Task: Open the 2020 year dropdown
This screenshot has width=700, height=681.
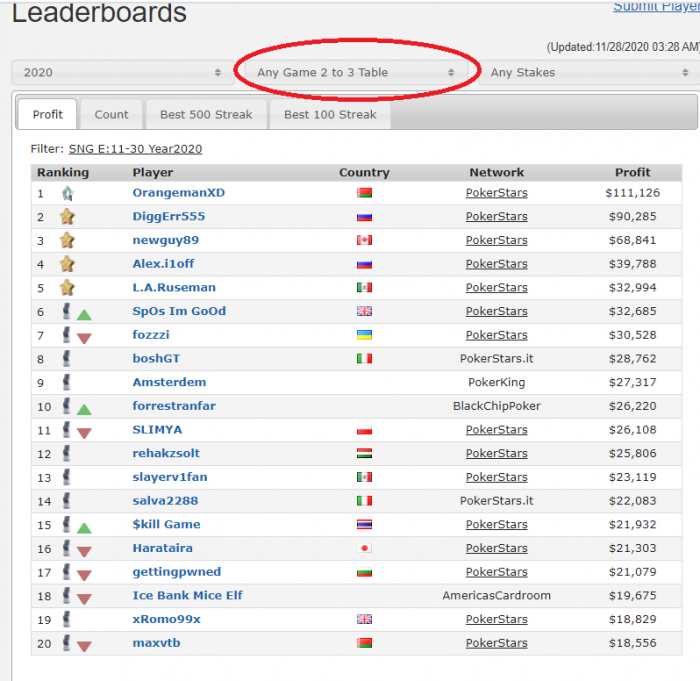Action: tap(123, 72)
